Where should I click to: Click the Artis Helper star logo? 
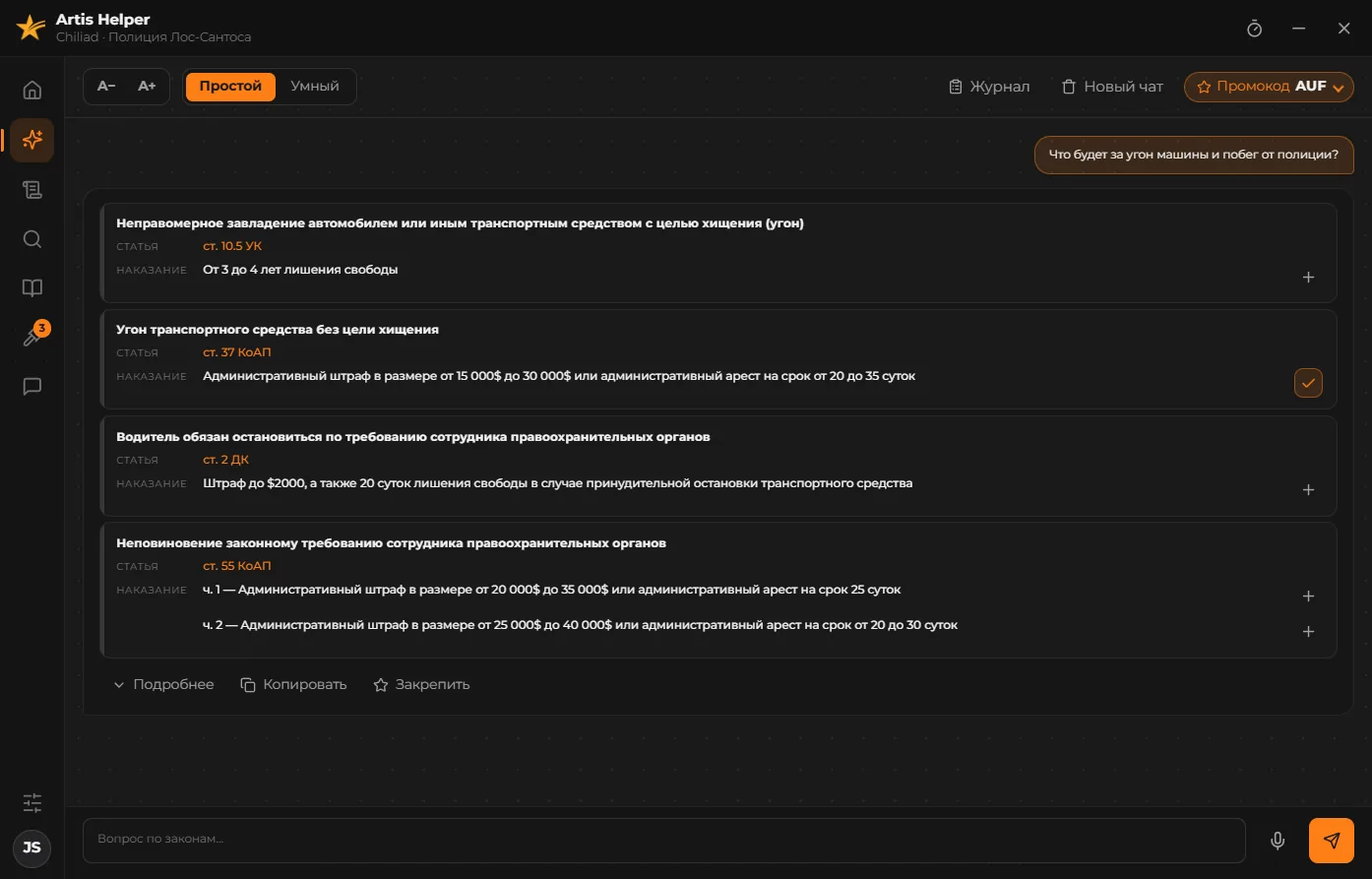point(31,28)
